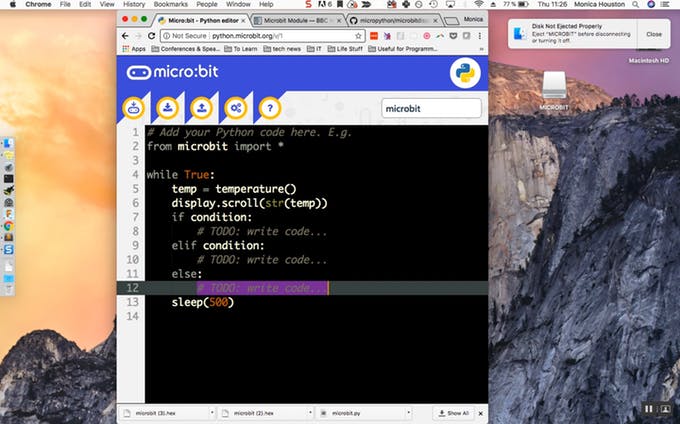Viewport: 680px width, 424px height.
Task: Open the People menu
Action: click(206, 4)
